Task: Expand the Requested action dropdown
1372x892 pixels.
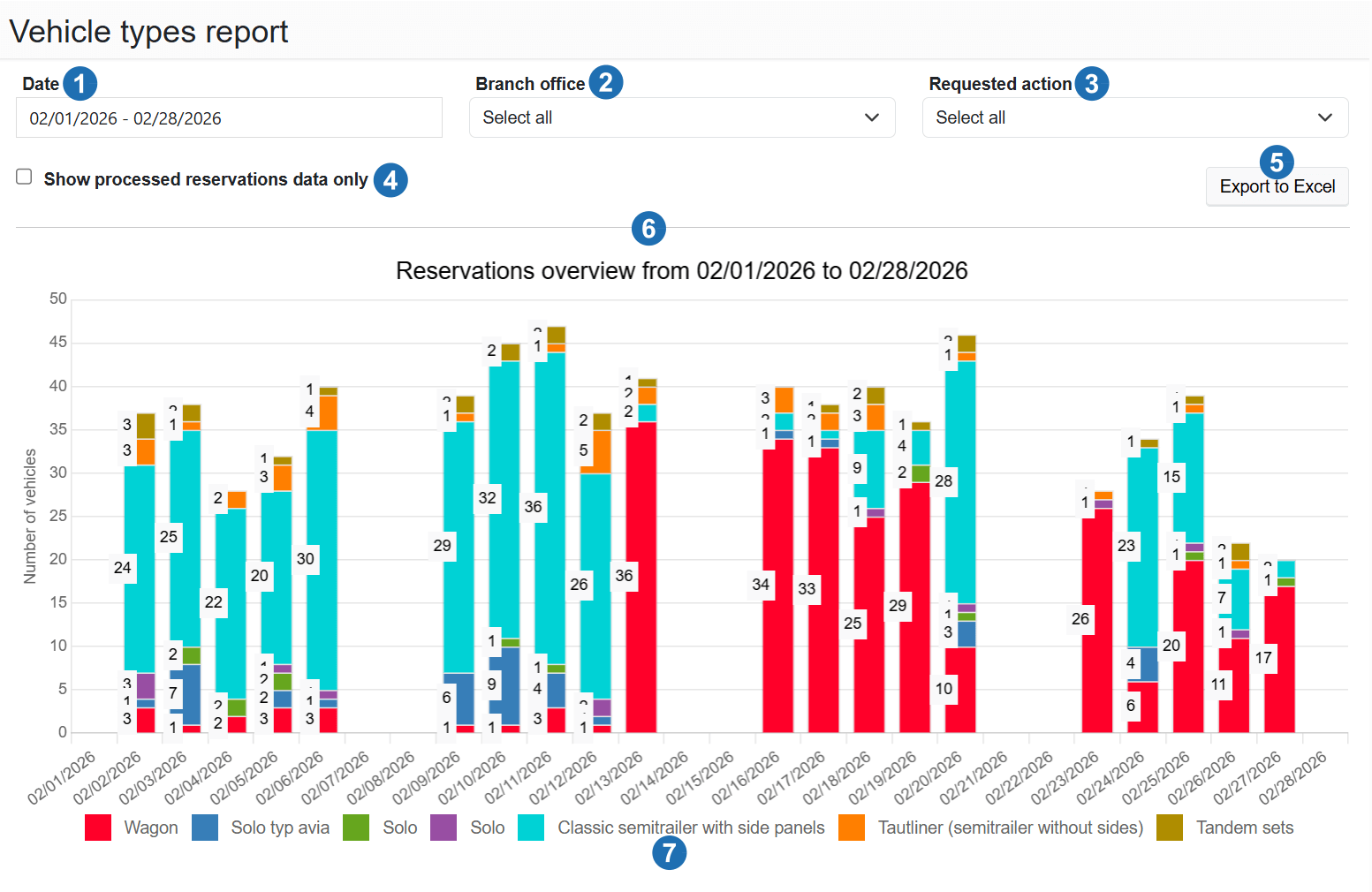Action: click(x=1134, y=118)
